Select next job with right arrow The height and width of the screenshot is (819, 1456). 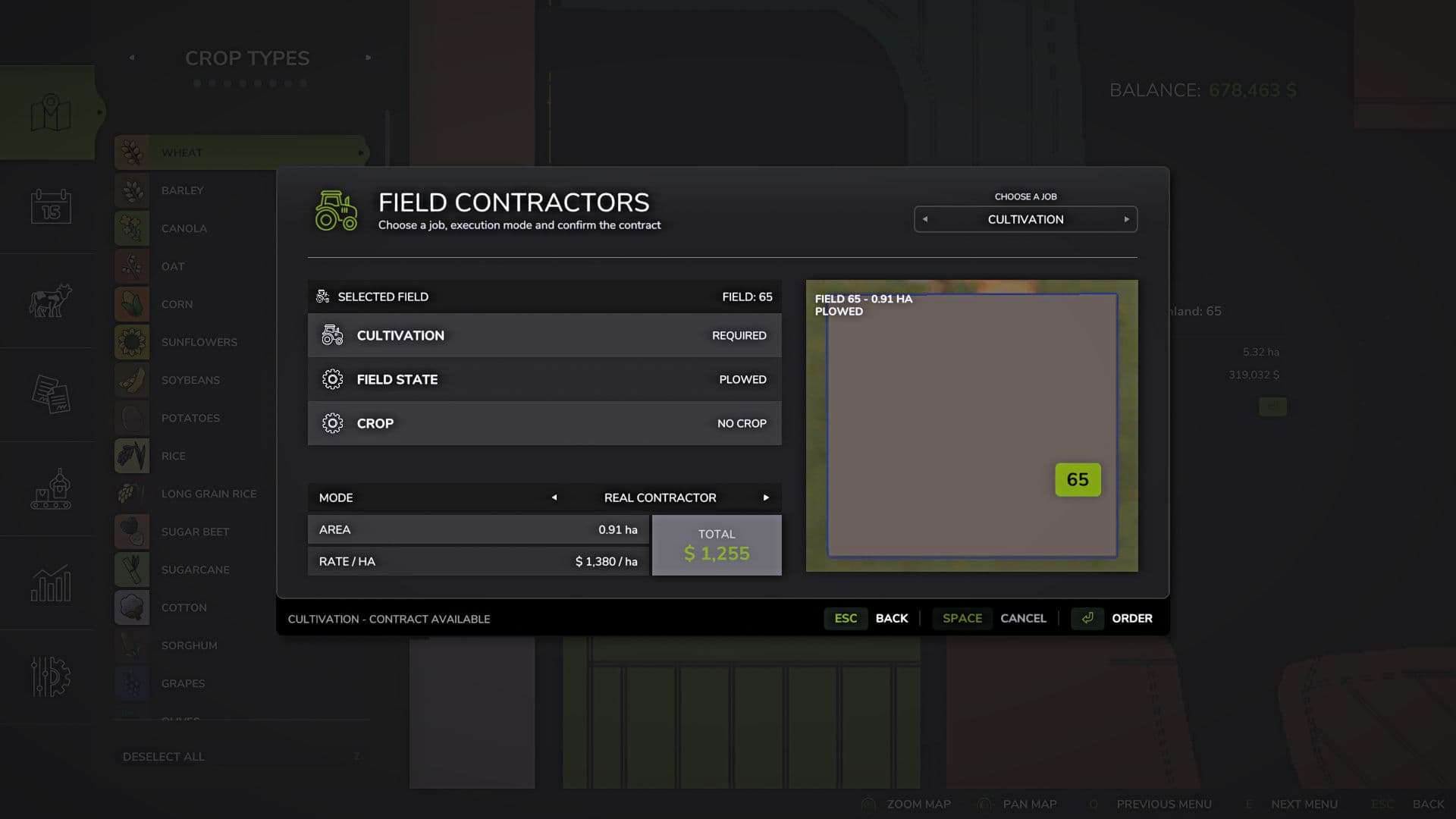point(1127,219)
